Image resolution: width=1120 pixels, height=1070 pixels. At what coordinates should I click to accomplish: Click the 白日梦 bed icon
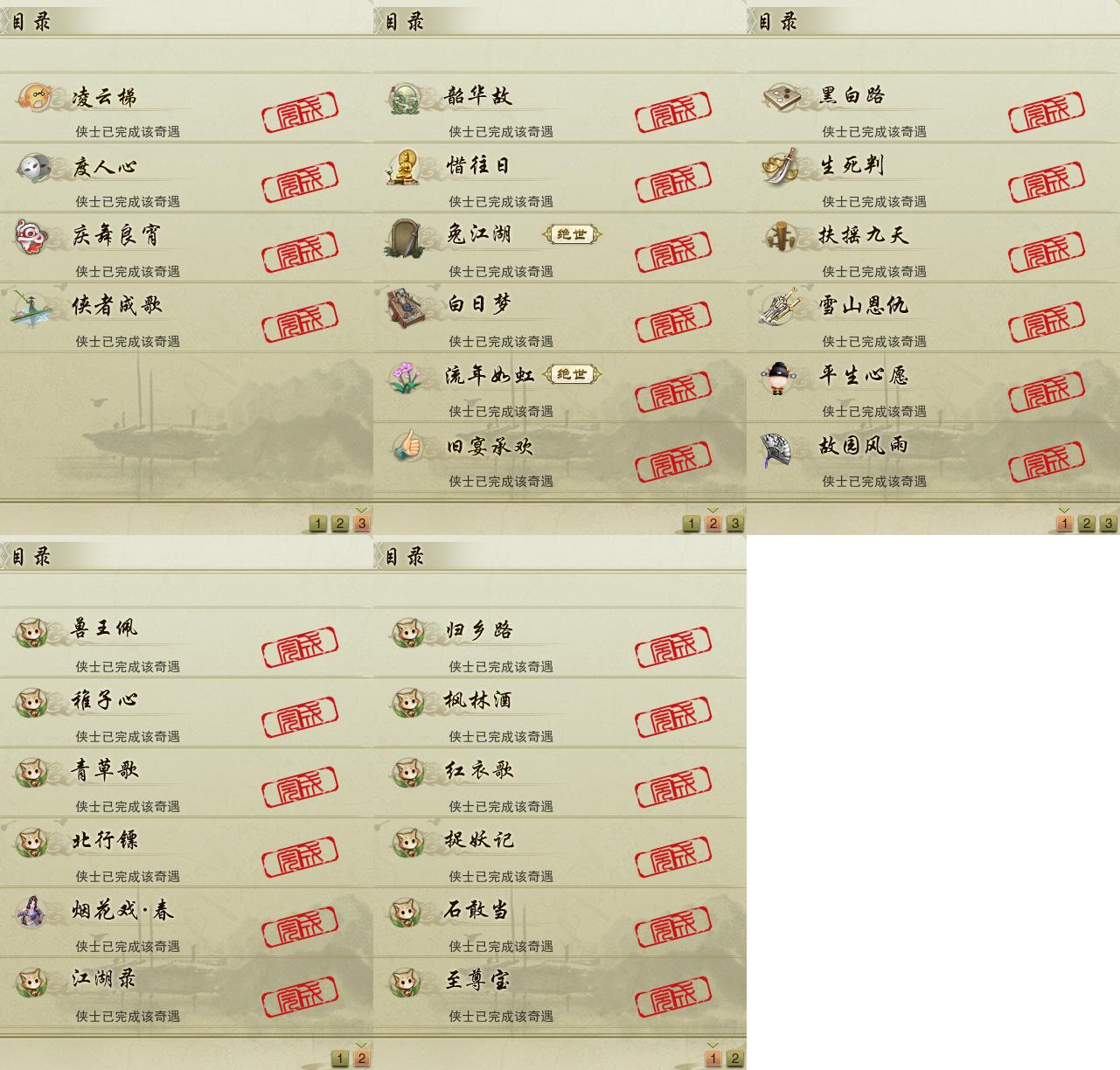[x=405, y=306]
